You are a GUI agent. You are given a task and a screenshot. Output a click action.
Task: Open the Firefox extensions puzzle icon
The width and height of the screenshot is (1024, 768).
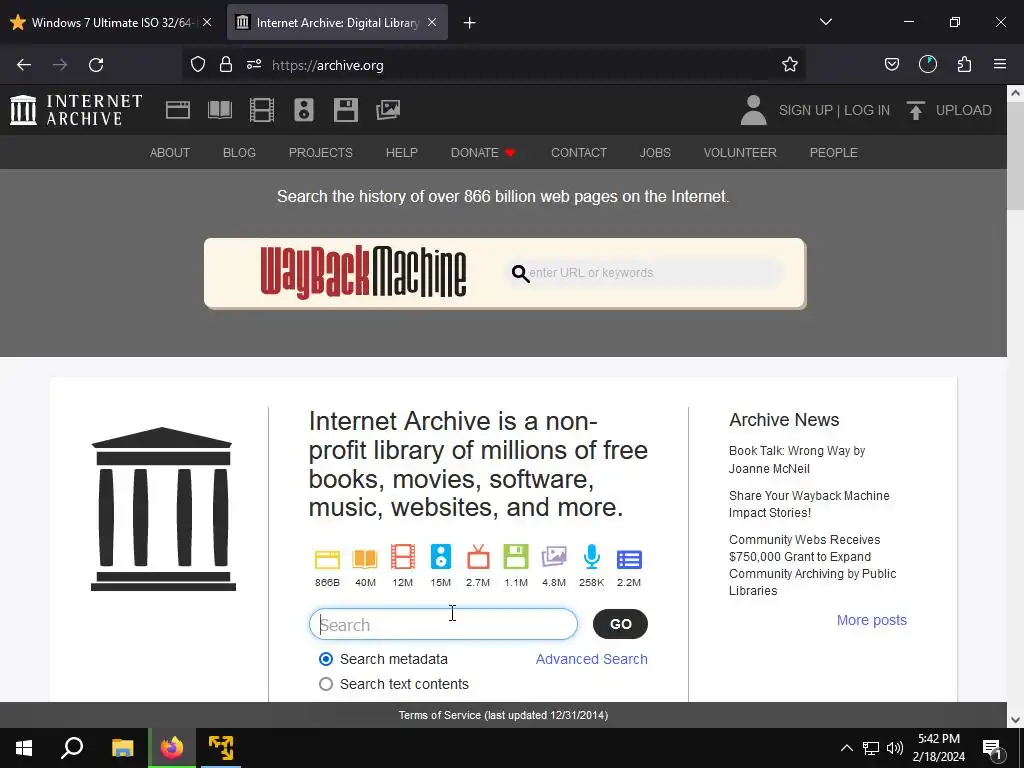coord(964,65)
